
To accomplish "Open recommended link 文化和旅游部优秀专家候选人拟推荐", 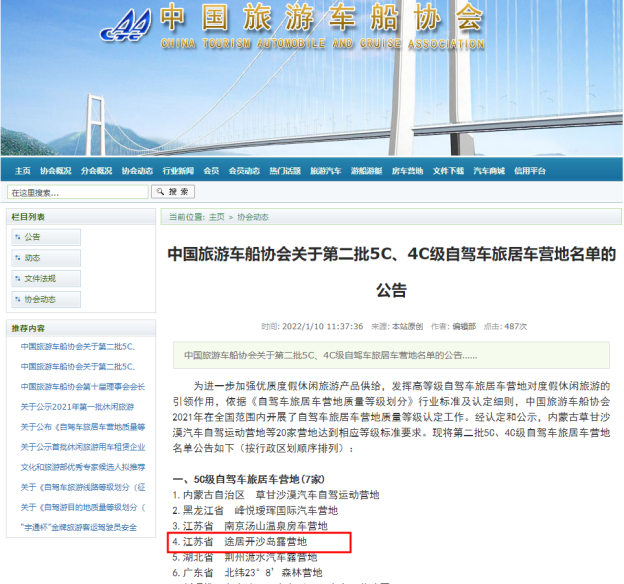I will pyautogui.click(x=83, y=467).
